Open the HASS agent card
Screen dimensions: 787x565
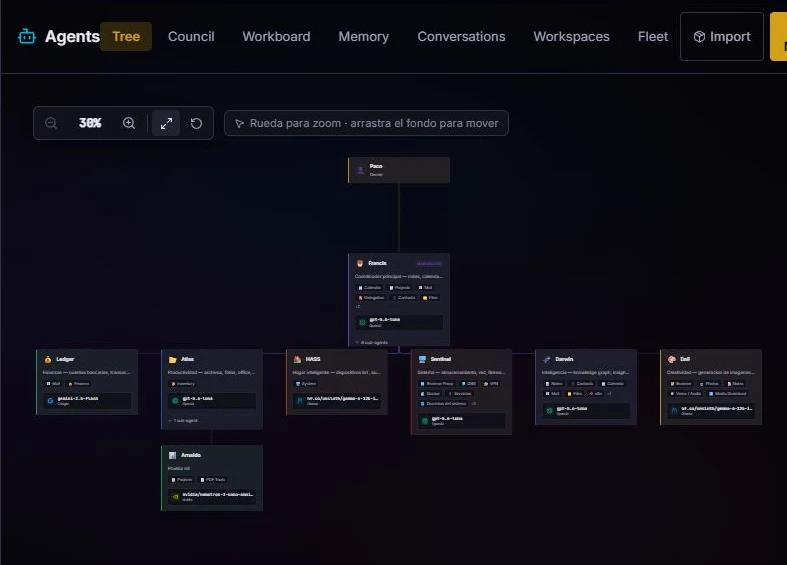pos(337,382)
